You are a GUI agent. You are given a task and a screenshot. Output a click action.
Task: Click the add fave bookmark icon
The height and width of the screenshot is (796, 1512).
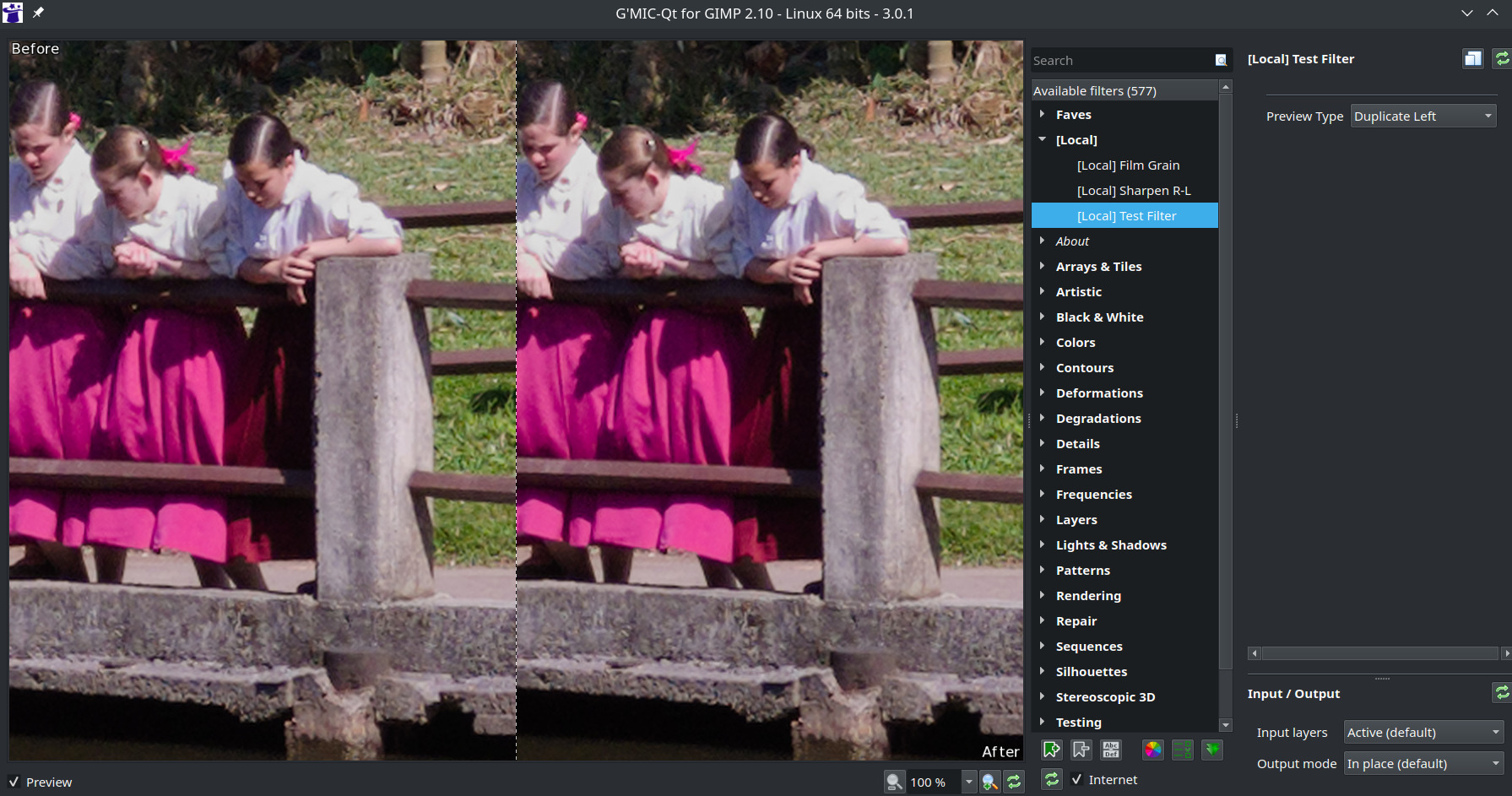[1051, 750]
